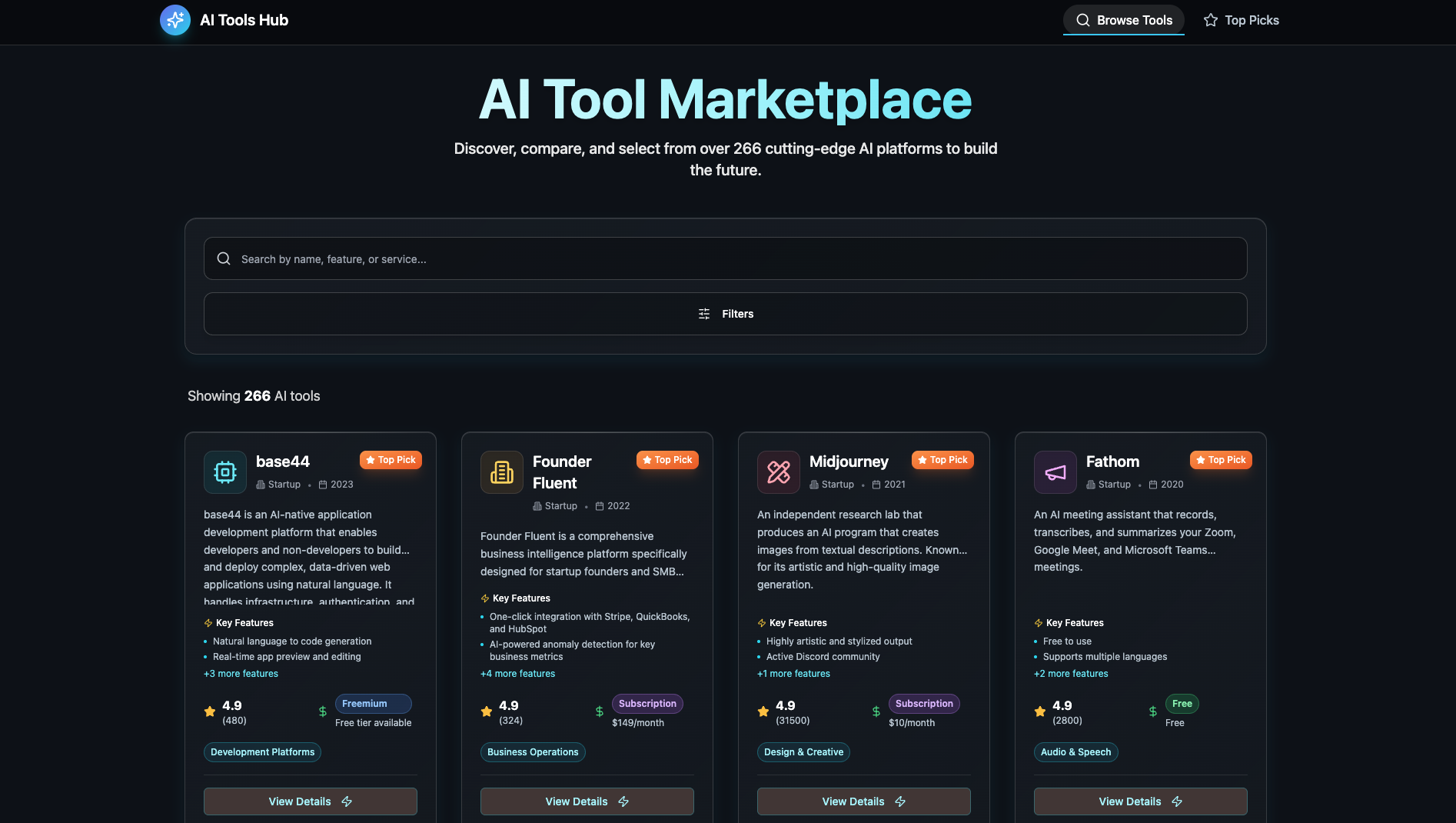Image resolution: width=1456 pixels, height=823 pixels.
Task: Expand +2 more features on Fathom
Action: pyautogui.click(x=1071, y=674)
